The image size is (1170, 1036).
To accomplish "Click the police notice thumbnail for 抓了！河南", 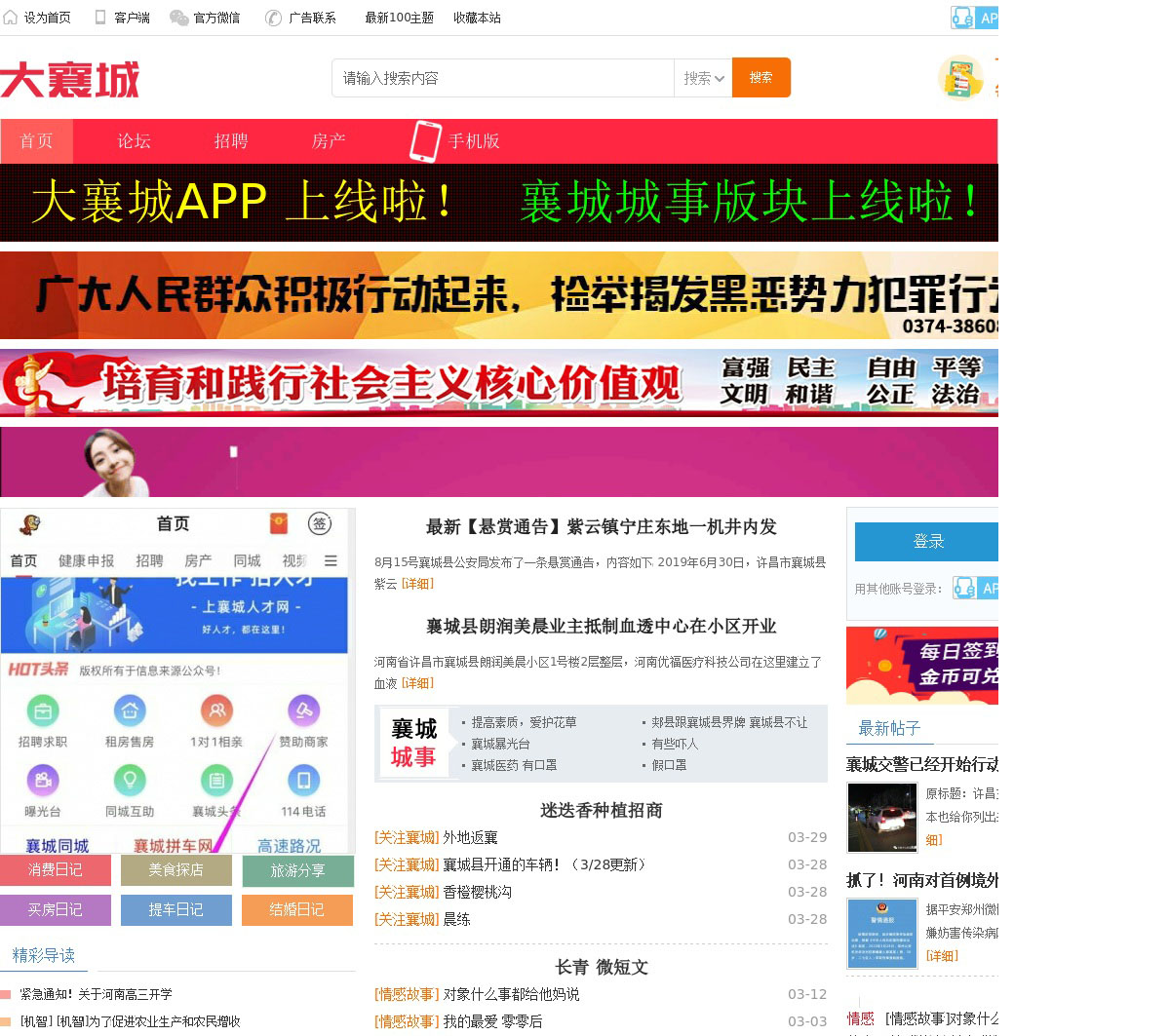I will pos(882,934).
